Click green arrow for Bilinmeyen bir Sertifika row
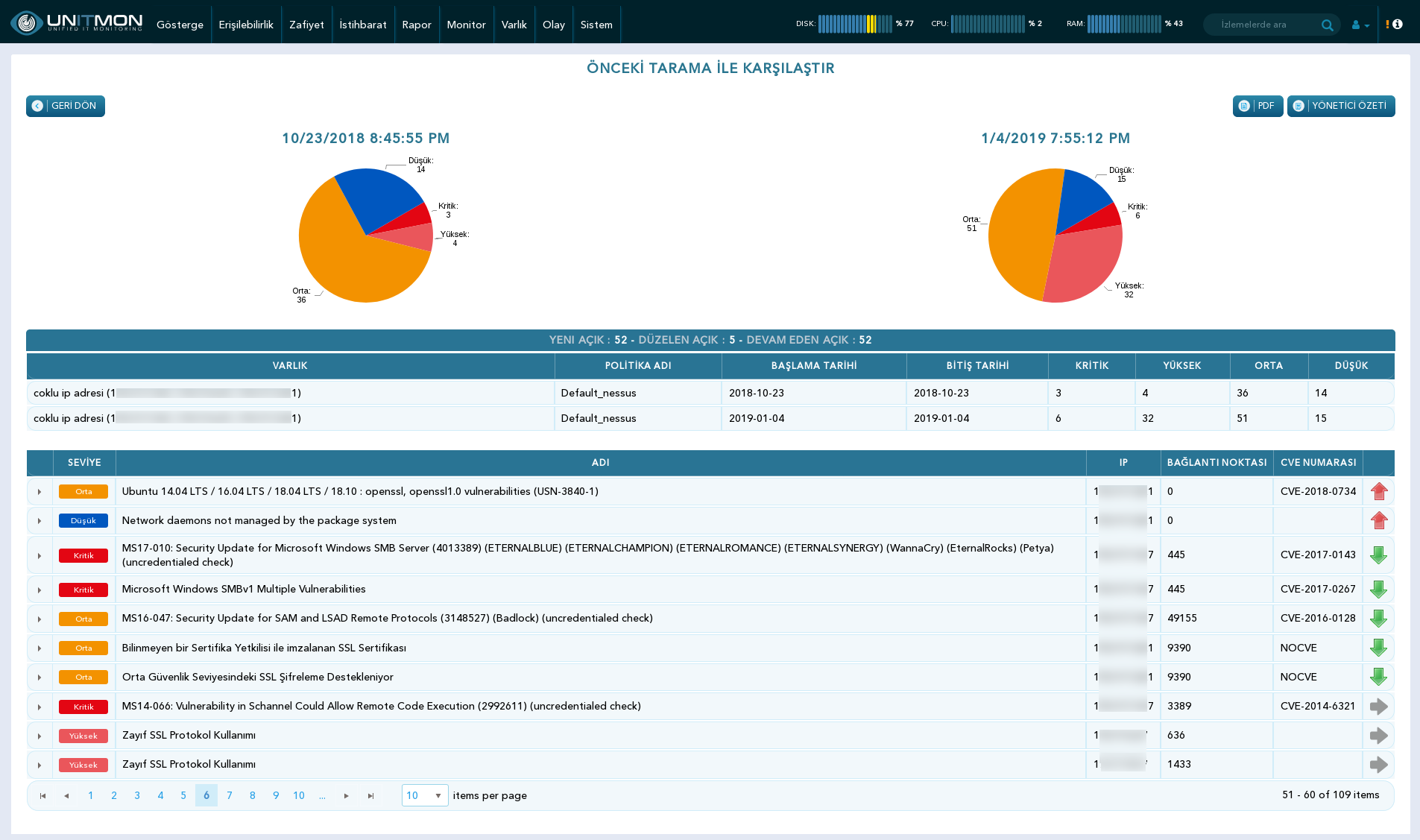 1378,648
